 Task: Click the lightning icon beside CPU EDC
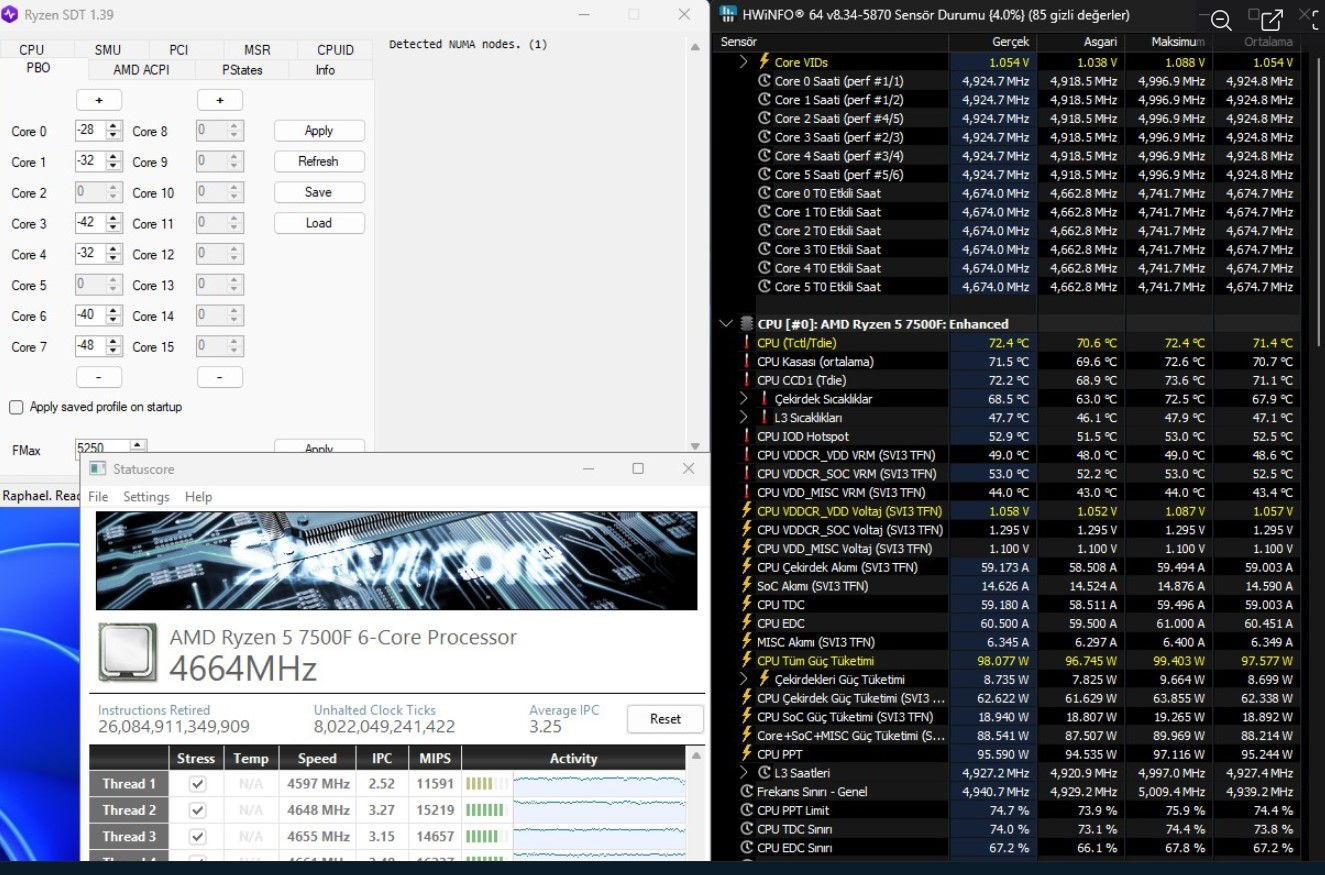click(x=746, y=623)
